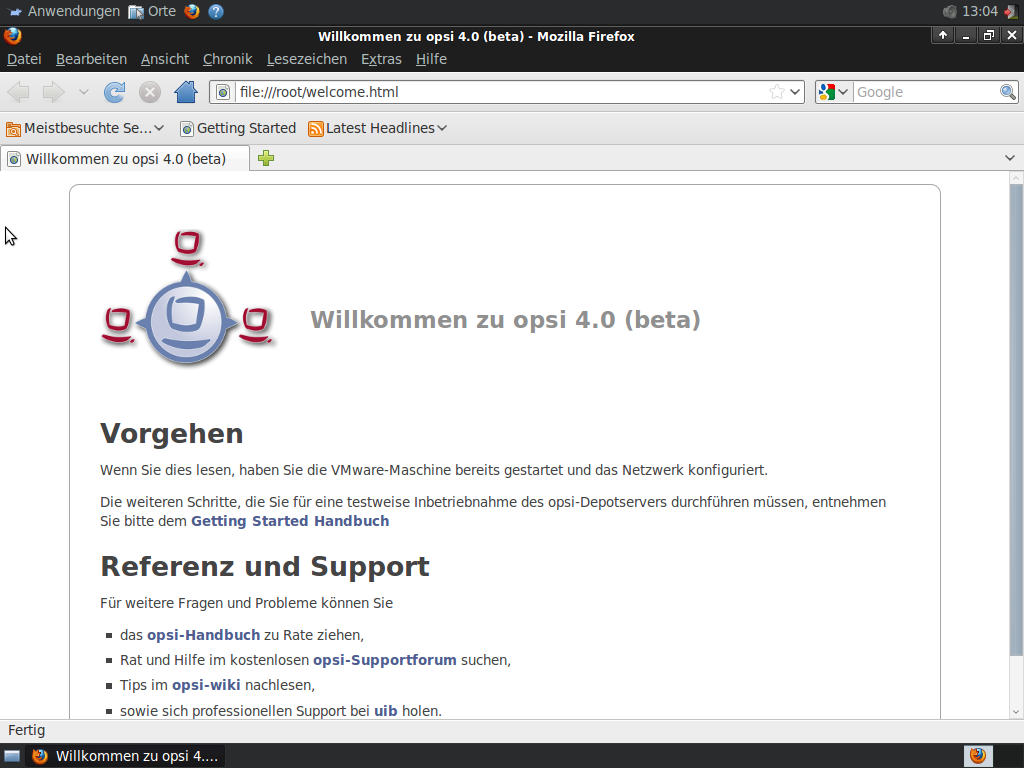
Task: Click the Stop loading icon
Action: pos(149,91)
